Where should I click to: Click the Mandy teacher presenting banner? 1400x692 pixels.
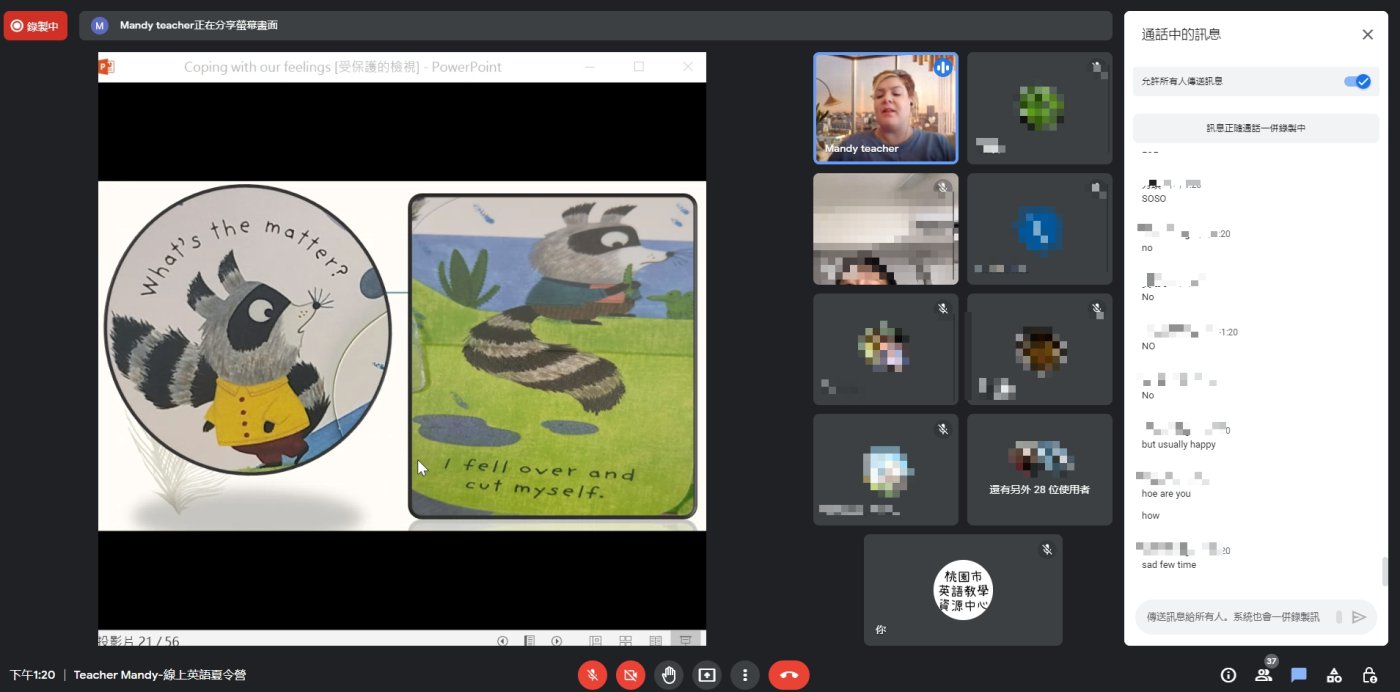595,26
